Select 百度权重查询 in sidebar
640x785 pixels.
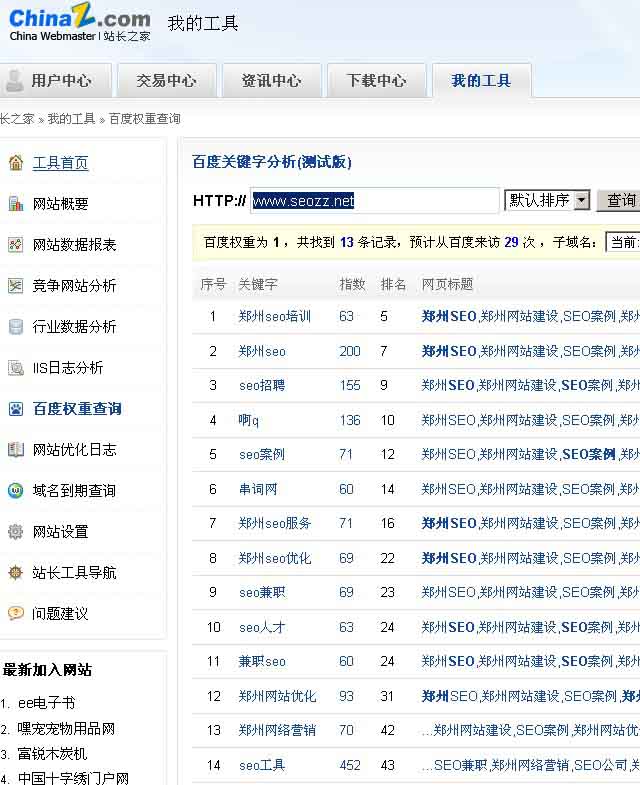click(77, 409)
